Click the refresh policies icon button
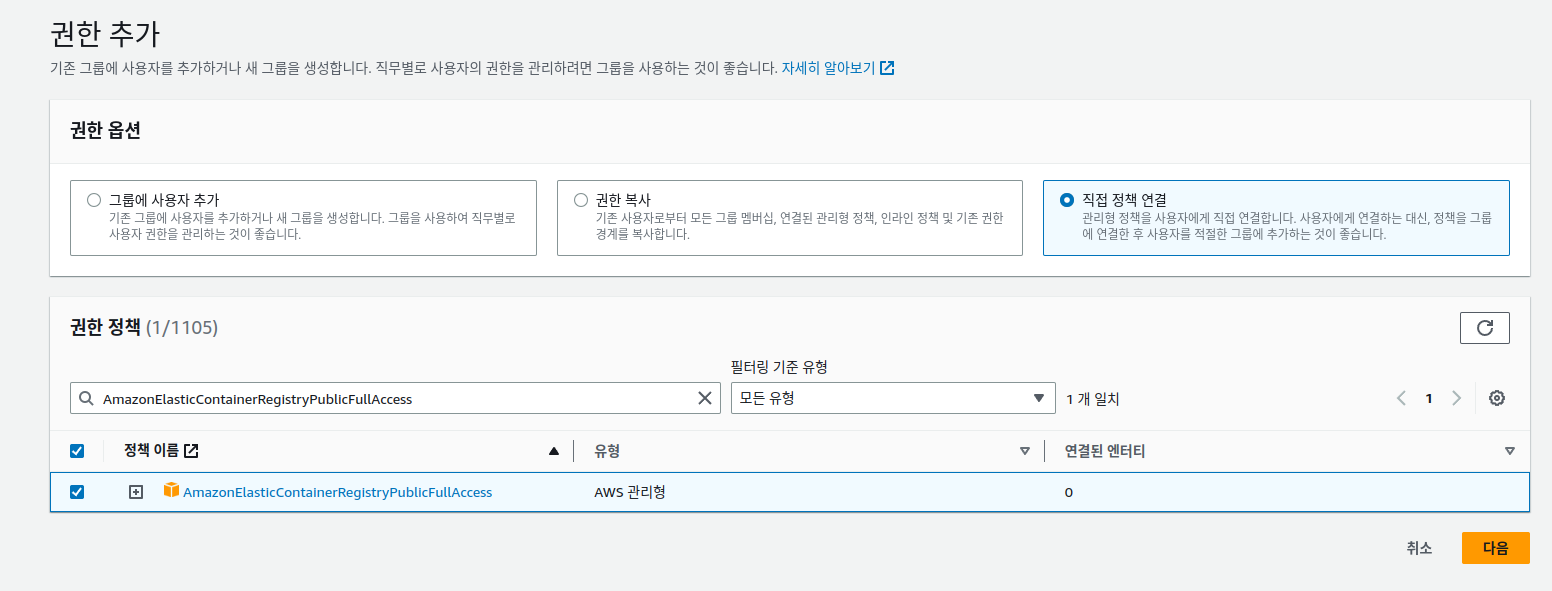Screen dimensions: 1552x591 1485,328
